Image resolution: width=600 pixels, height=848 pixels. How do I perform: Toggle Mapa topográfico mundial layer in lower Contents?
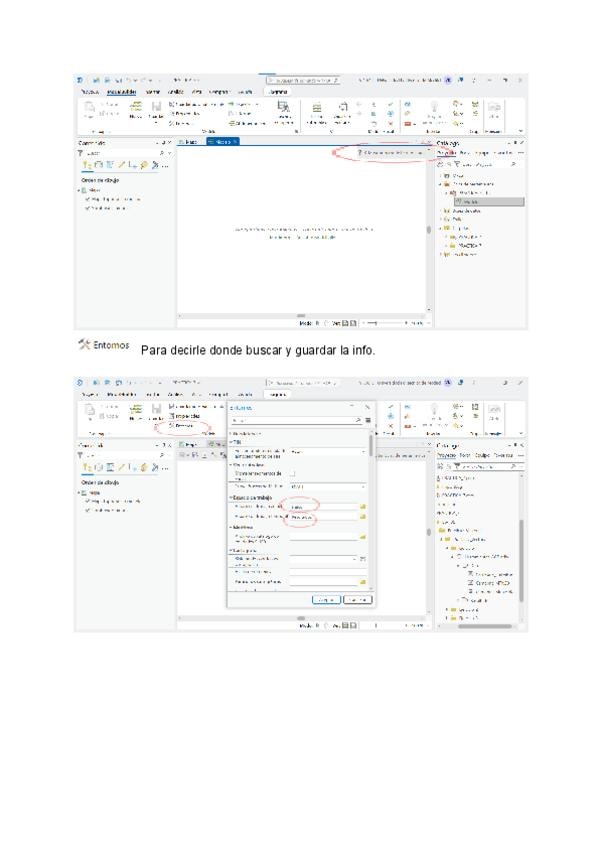click(x=87, y=502)
